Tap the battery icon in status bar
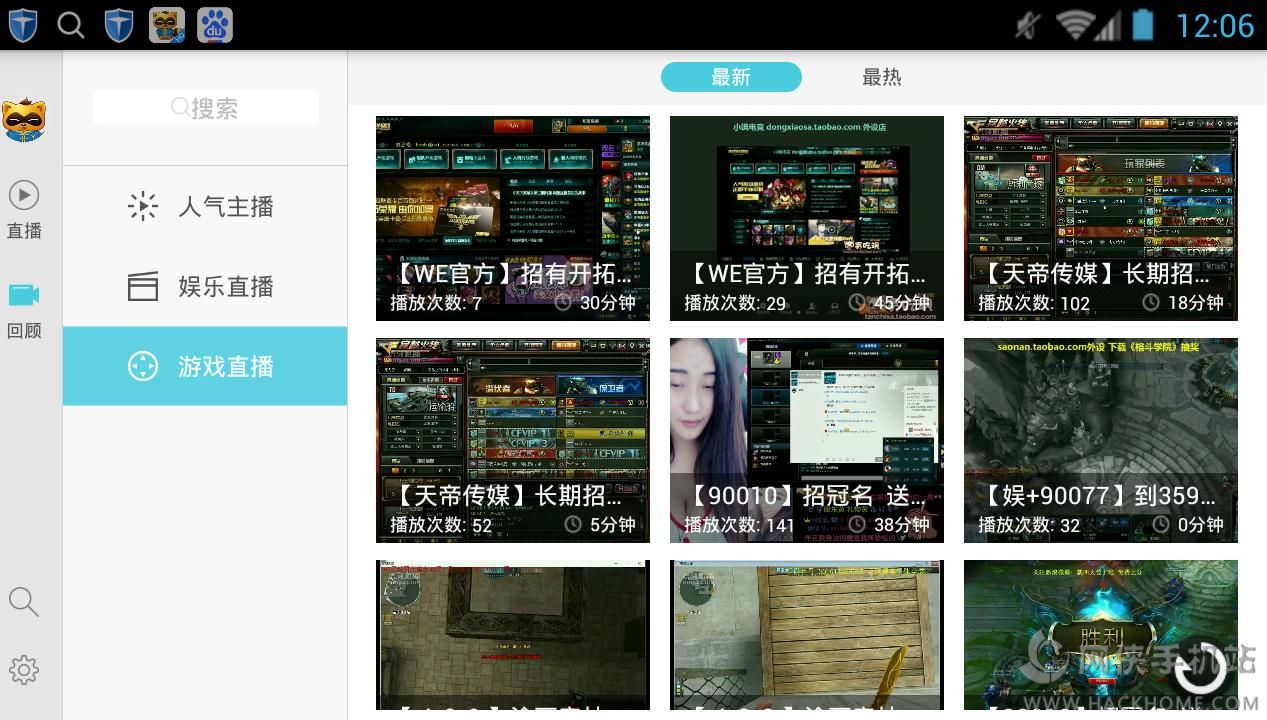This screenshot has width=1267, height=720. tap(1143, 26)
